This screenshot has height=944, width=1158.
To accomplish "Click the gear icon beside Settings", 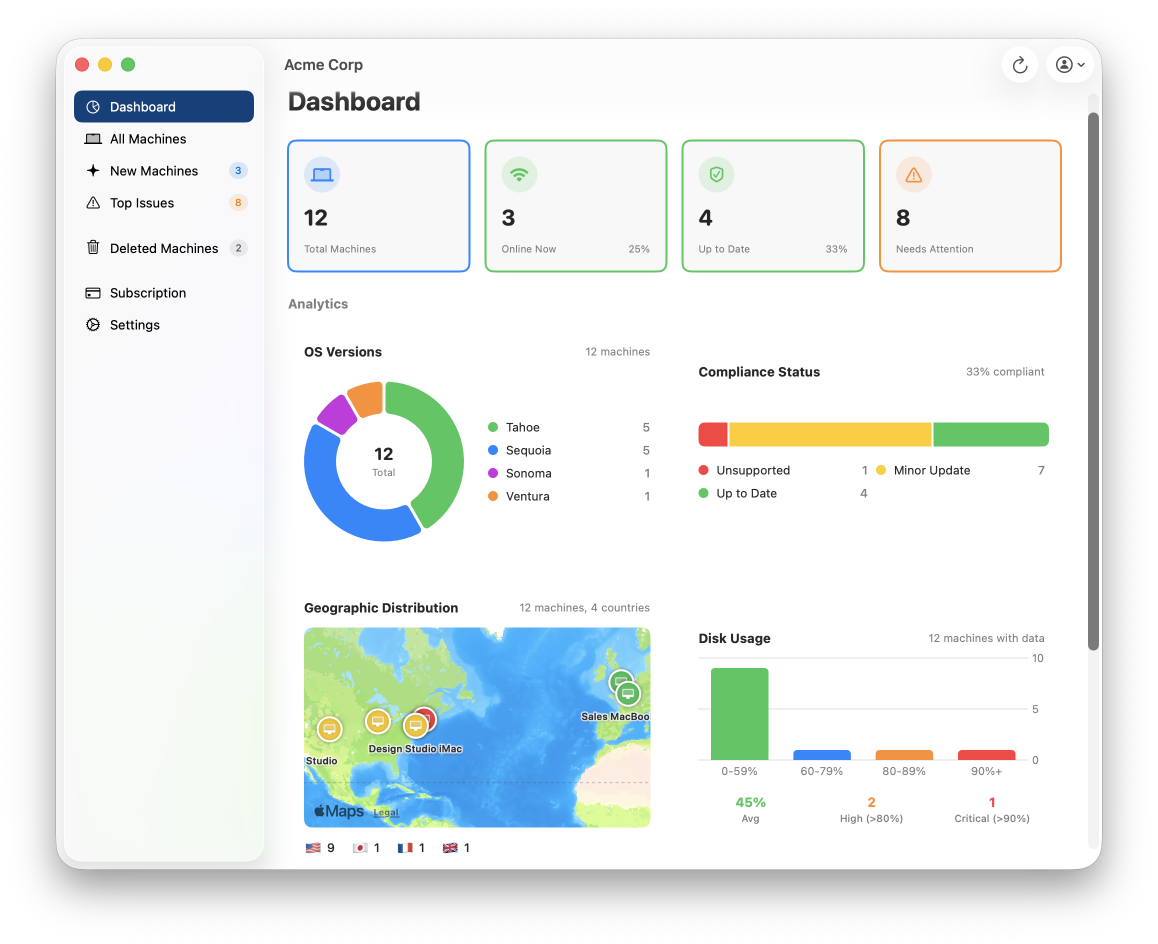I will (93, 325).
